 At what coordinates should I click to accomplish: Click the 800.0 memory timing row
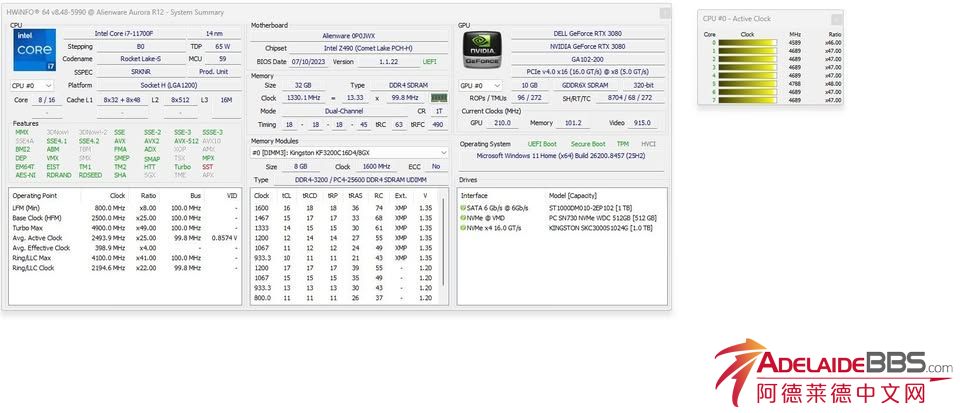pos(346,298)
